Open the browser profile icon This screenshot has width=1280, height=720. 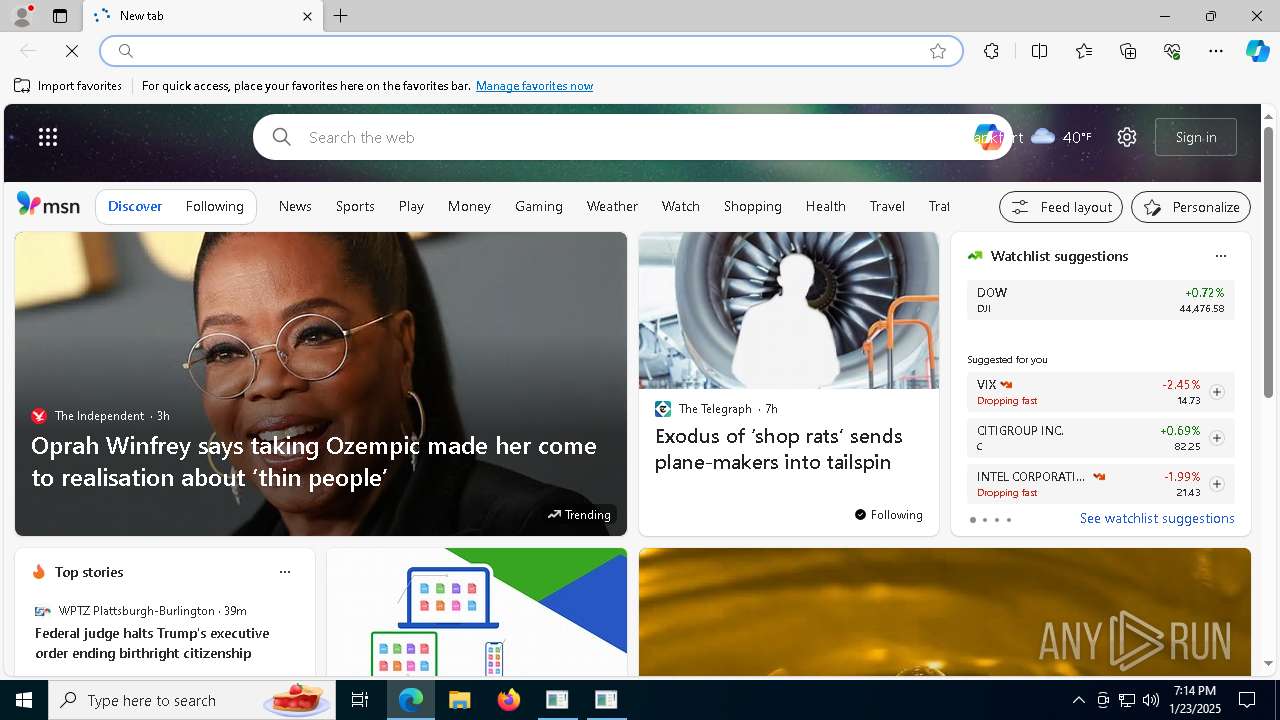click(x=21, y=16)
